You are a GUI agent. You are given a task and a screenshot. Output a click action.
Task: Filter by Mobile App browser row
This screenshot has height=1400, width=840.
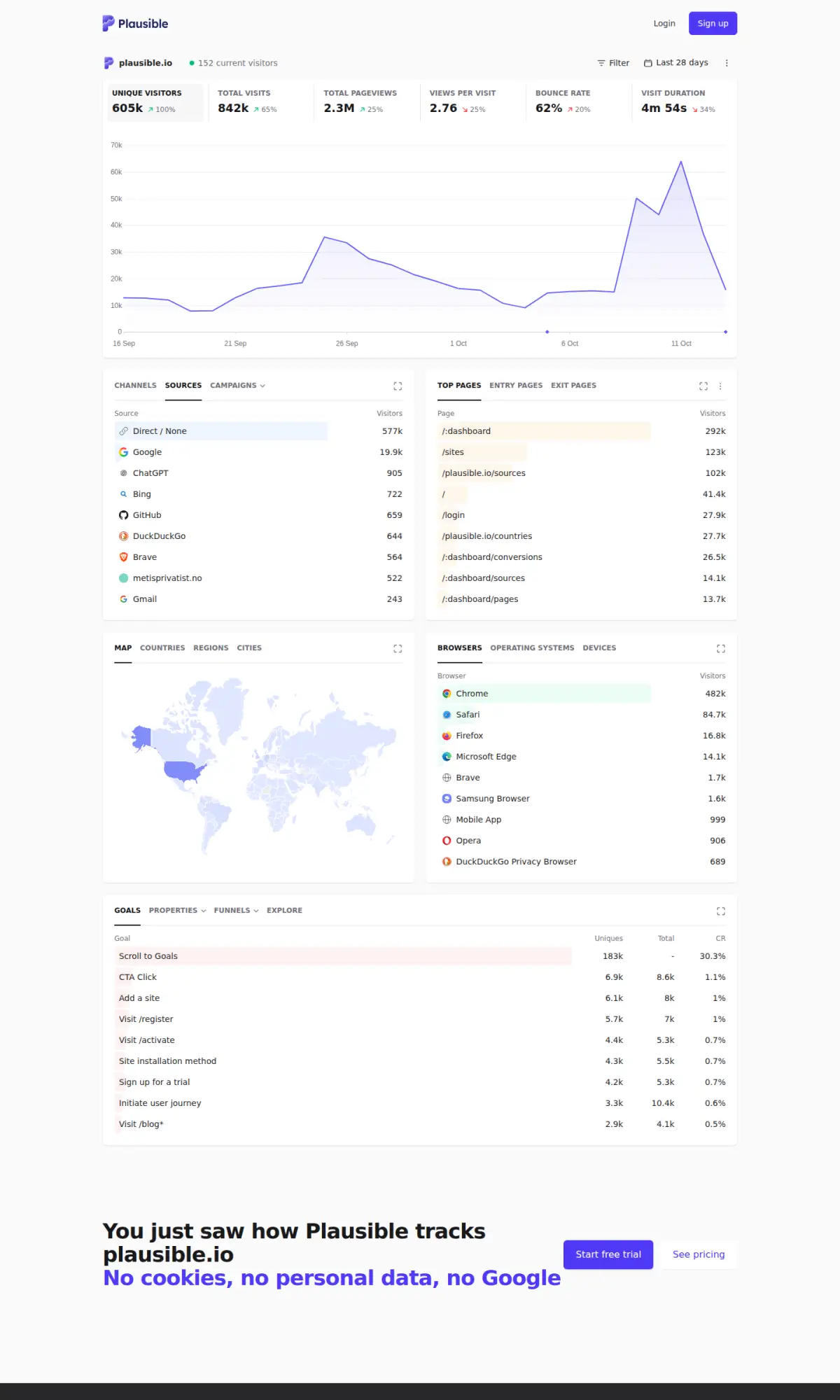click(x=582, y=820)
